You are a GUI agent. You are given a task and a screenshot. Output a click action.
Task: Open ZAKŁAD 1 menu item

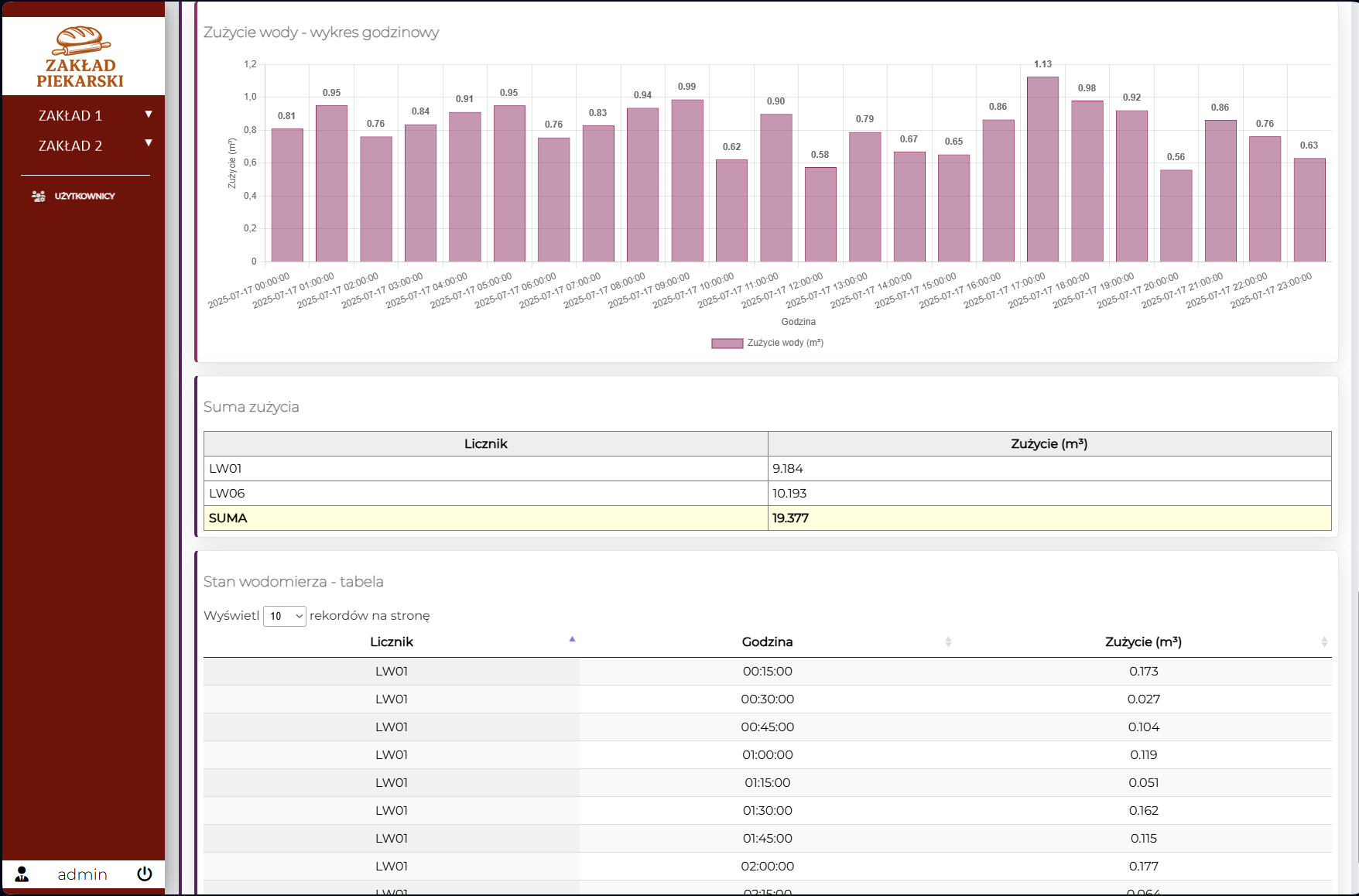[x=70, y=115]
